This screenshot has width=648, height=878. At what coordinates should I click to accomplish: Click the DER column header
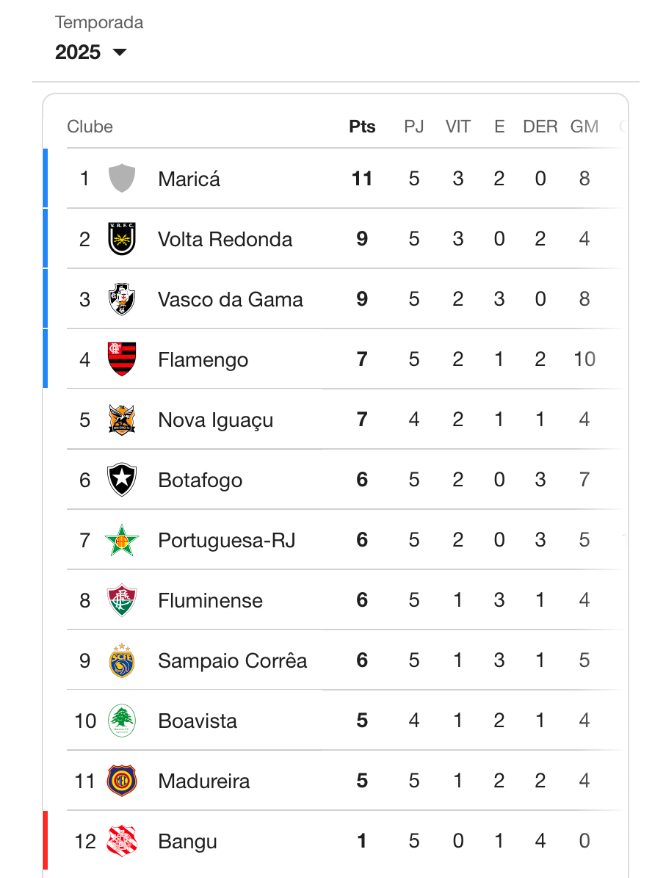[x=540, y=127]
